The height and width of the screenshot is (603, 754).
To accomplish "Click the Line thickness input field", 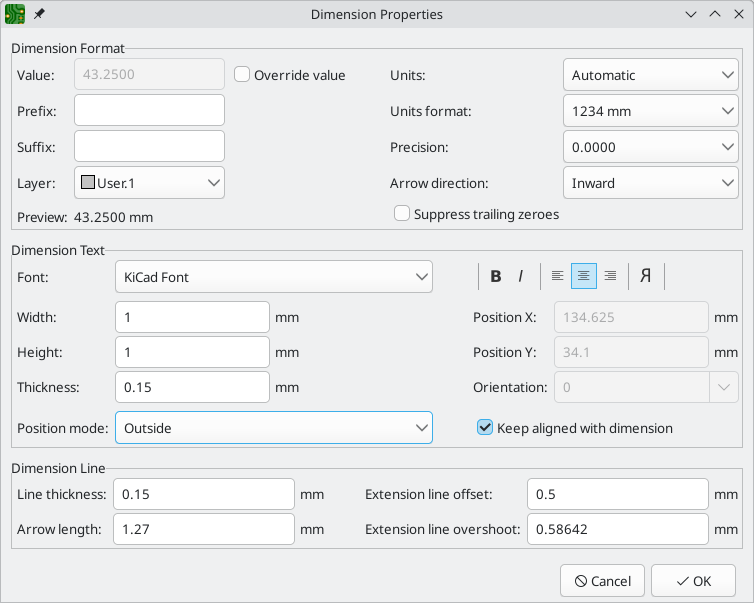I will click(204, 494).
